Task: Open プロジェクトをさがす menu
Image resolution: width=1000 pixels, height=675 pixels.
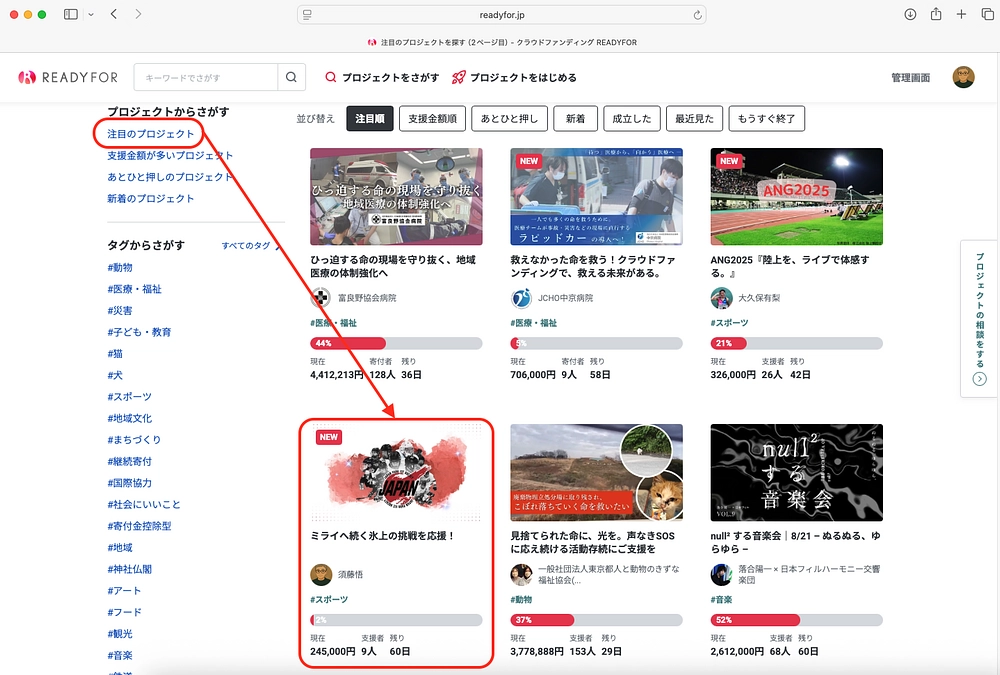Action: pos(382,78)
